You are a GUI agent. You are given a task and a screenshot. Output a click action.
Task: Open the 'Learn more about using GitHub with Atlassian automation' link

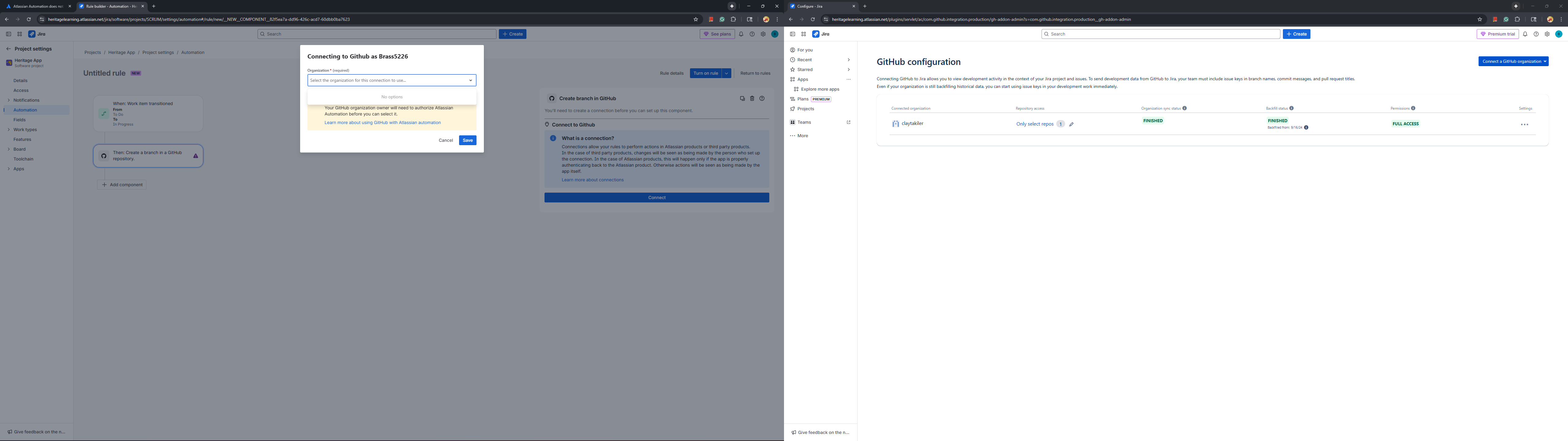pos(382,123)
